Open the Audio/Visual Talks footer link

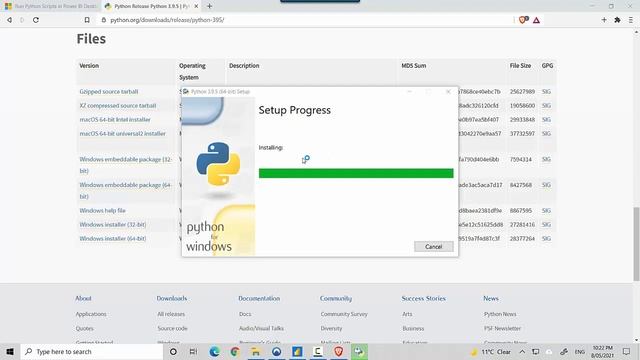pyautogui.click(x=261, y=328)
